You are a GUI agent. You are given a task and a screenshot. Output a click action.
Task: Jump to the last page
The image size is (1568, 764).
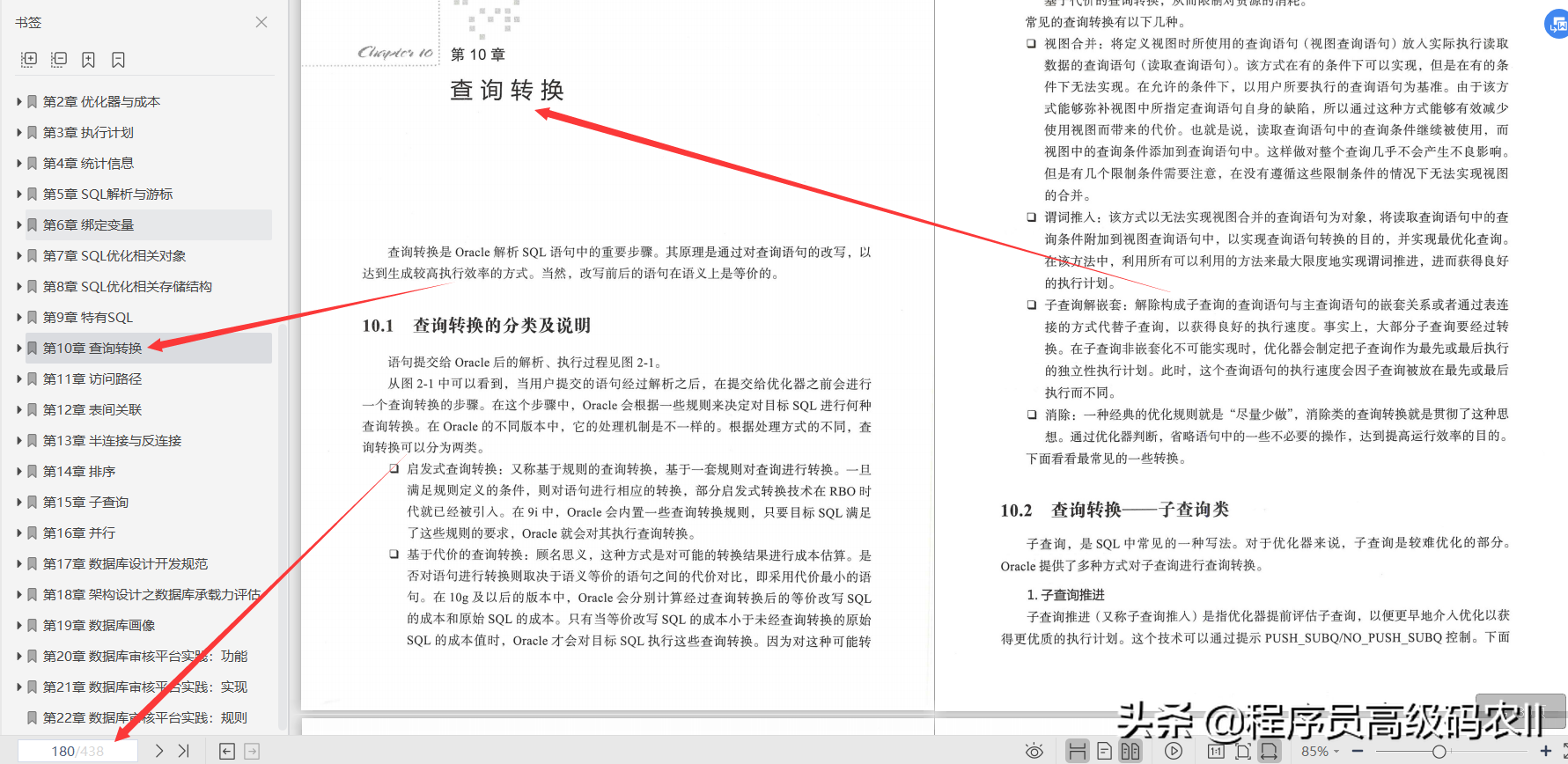[x=183, y=751]
